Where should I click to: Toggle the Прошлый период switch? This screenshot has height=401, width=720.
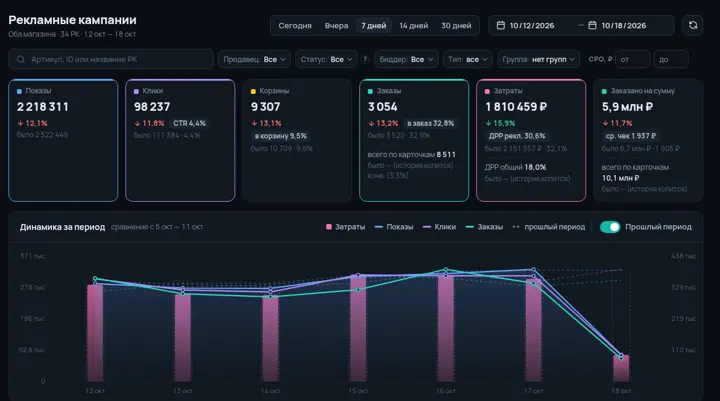[610, 227]
